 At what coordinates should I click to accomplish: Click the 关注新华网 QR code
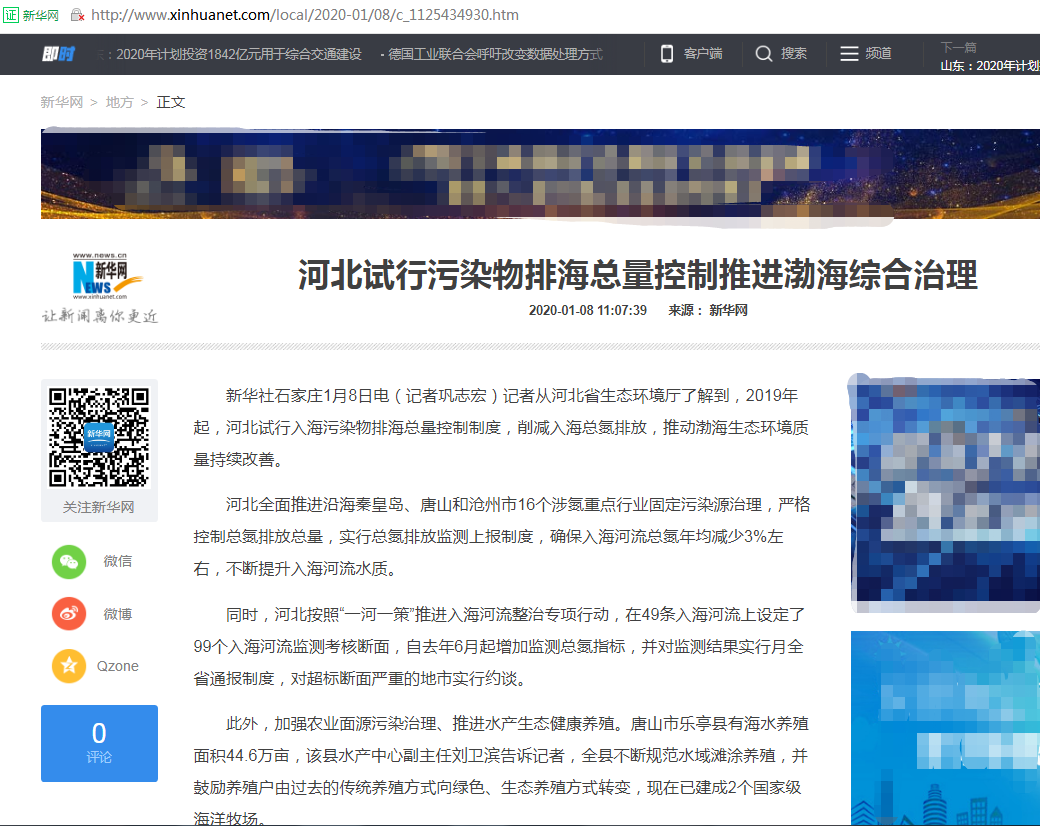click(x=99, y=436)
